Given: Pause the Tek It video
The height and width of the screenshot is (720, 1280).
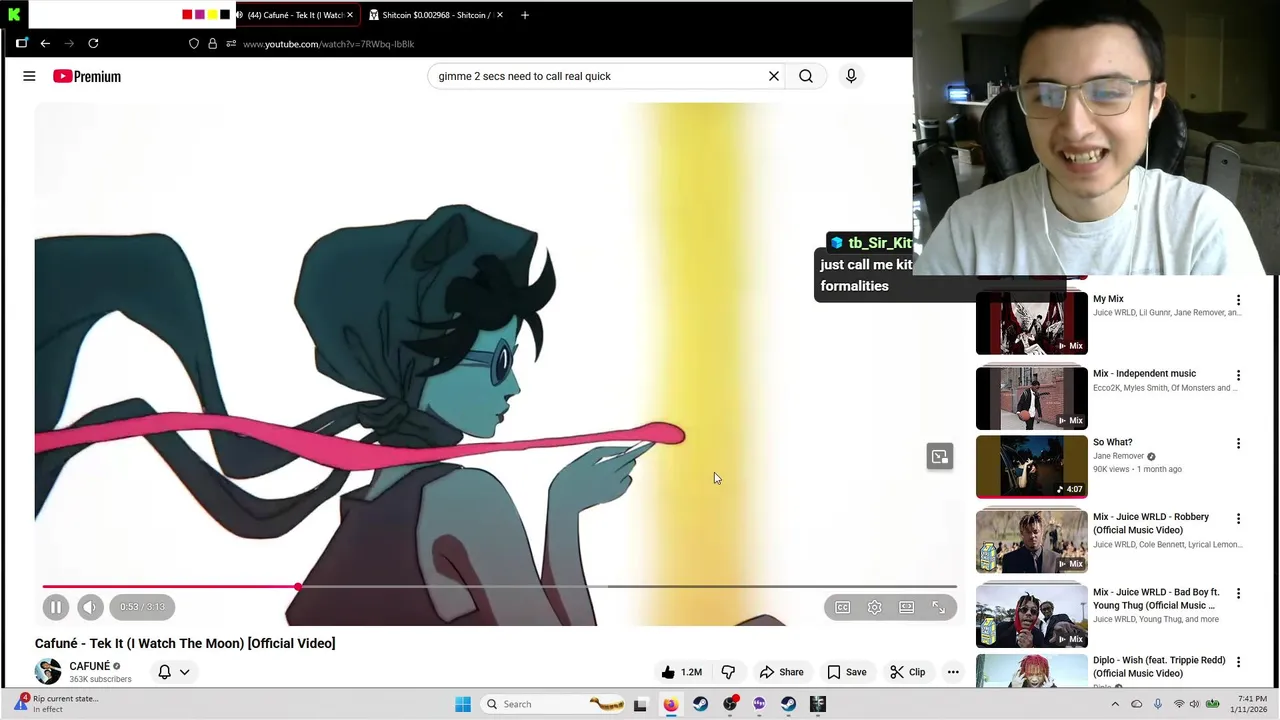Looking at the screenshot, I should click(x=56, y=607).
